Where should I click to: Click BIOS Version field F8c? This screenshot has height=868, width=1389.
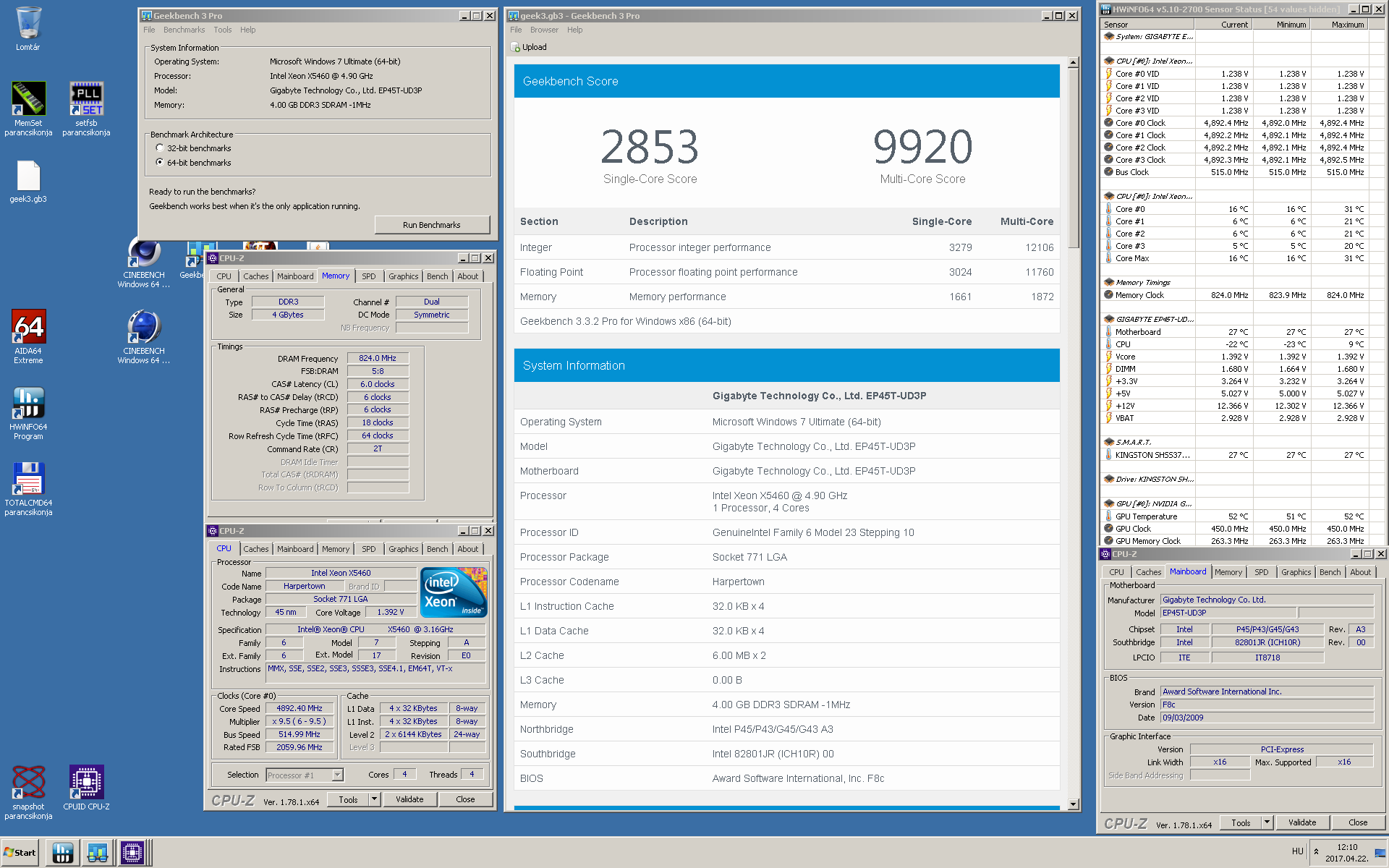(x=1267, y=705)
